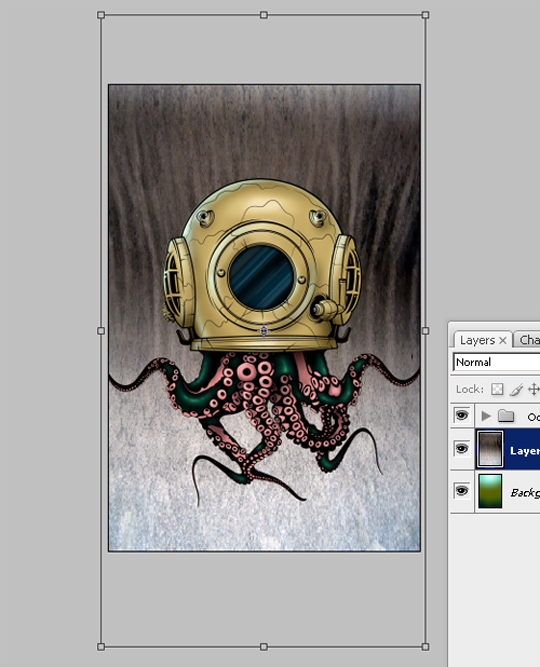Select the Background layer name

pyautogui.click(x=525, y=493)
